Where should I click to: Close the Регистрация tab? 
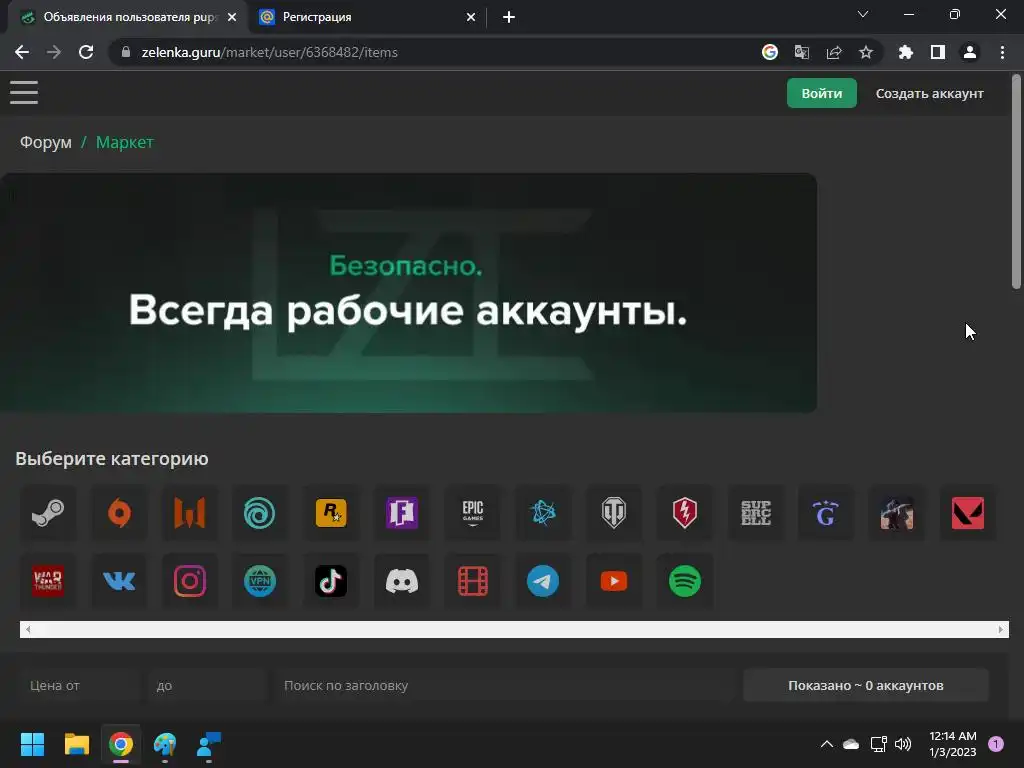pyautogui.click(x=471, y=17)
